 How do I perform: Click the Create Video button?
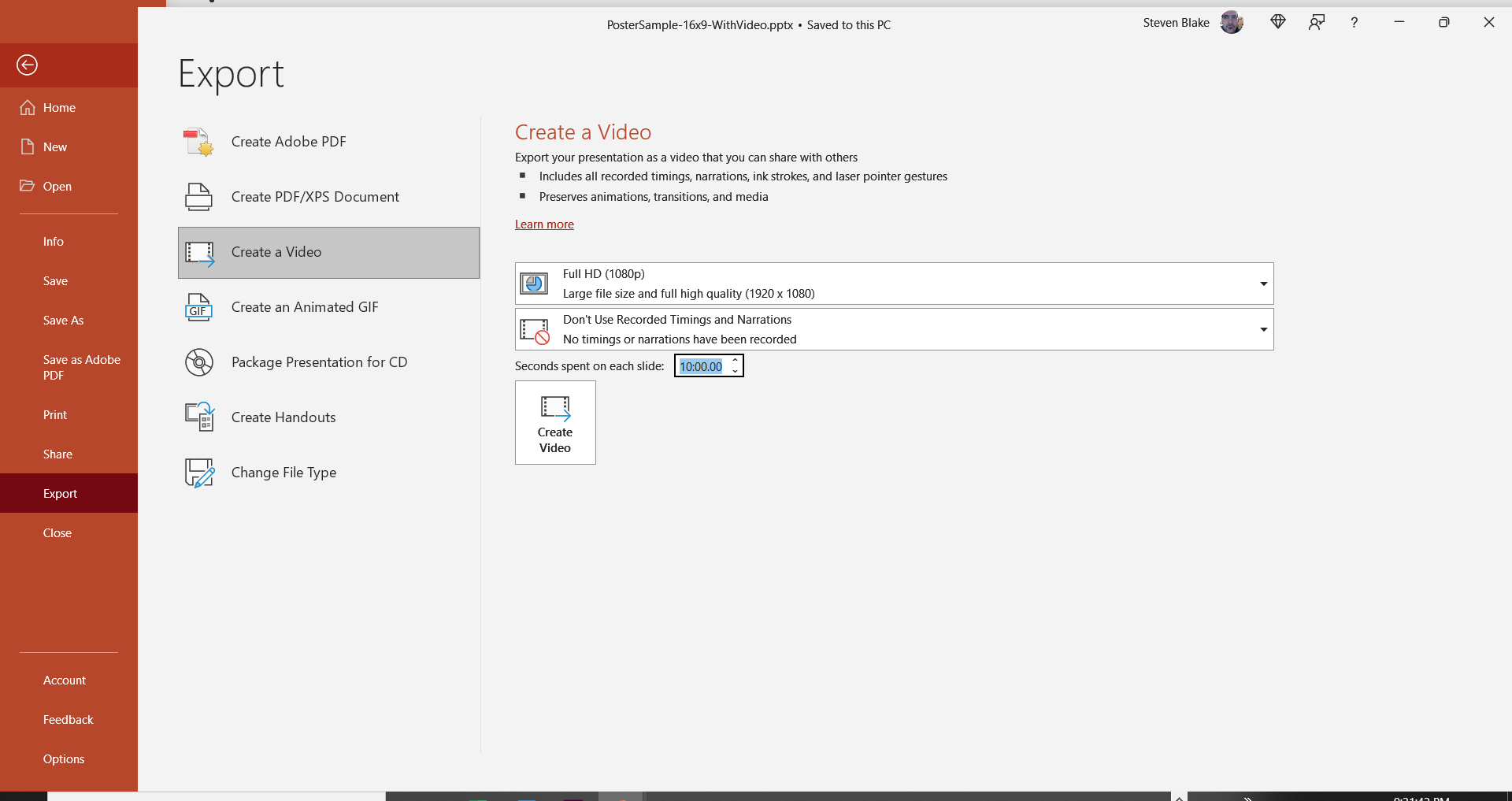click(555, 423)
